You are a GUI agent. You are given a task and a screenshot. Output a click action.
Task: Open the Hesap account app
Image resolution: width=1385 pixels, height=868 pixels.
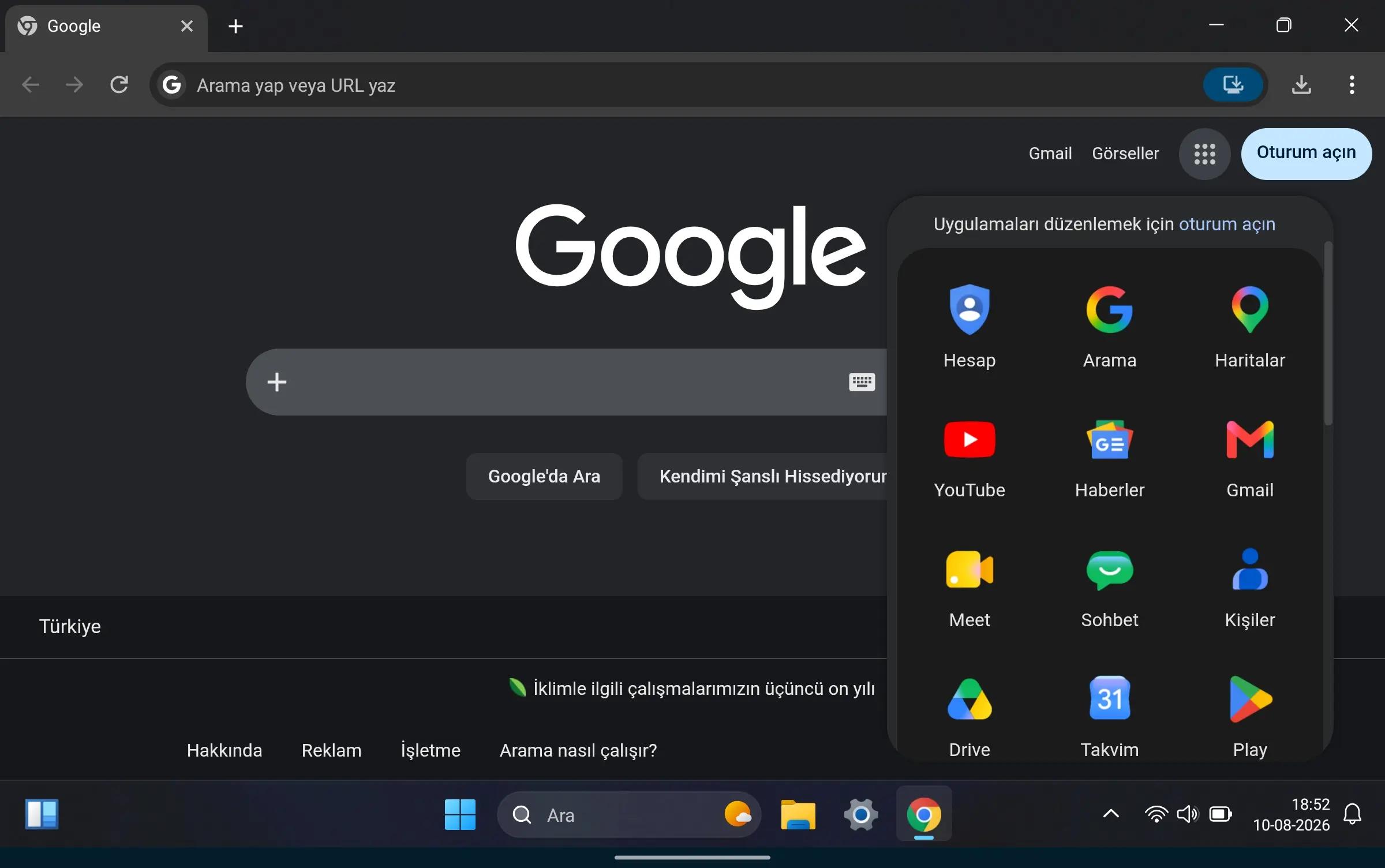click(969, 326)
